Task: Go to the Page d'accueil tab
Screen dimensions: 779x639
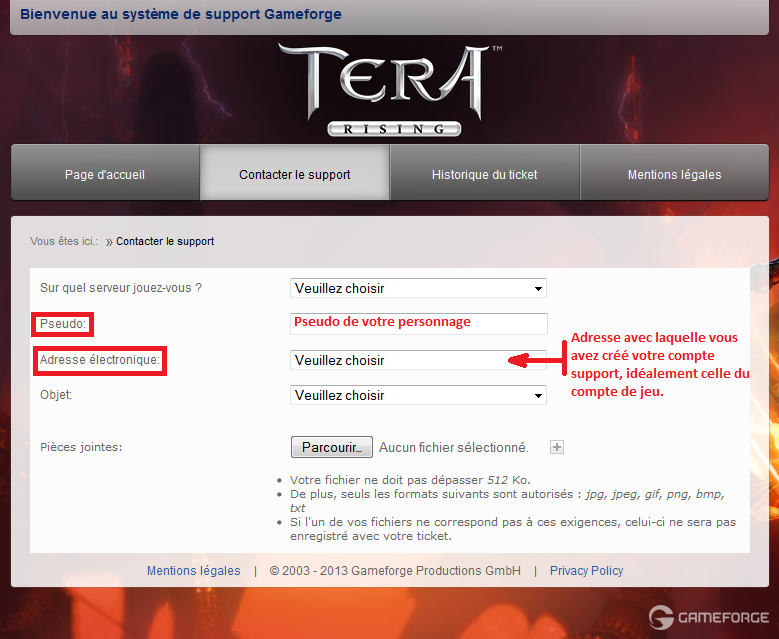Action: tap(105, 172)
